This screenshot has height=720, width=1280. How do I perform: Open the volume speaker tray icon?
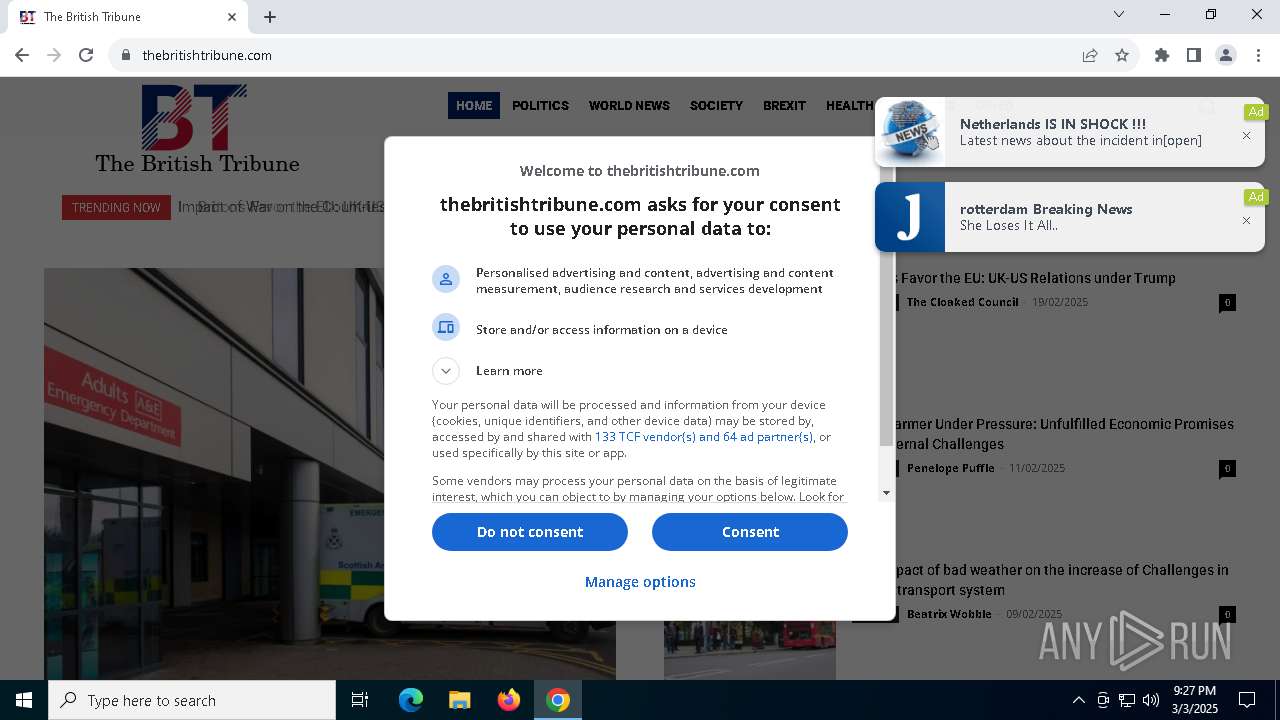(x=1151, y=700)
